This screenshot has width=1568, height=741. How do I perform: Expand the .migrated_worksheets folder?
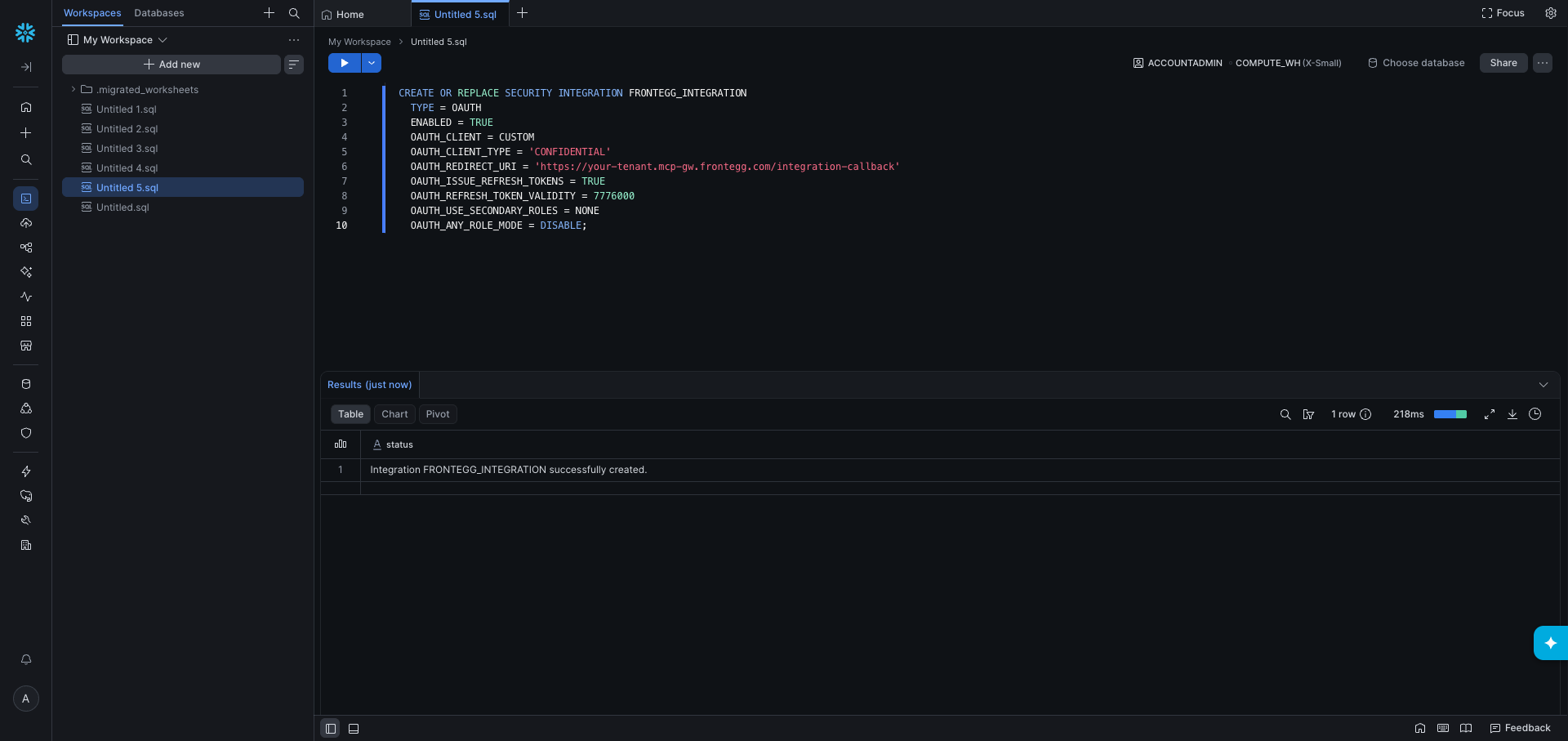pos(73,90)
